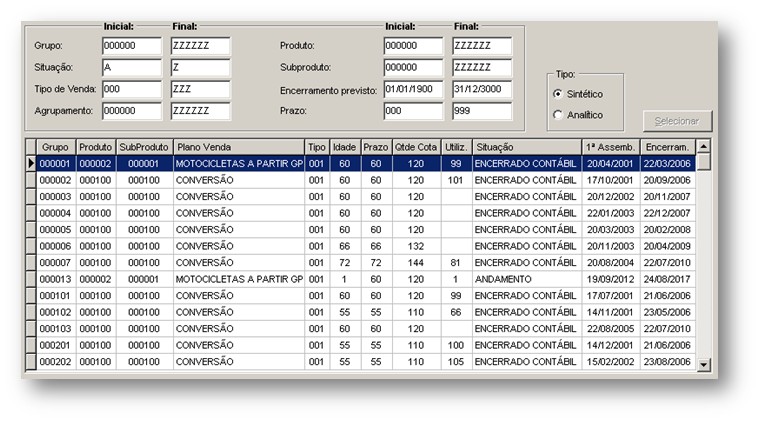
Task: Click the Situação column header in table
Action: 527,147
